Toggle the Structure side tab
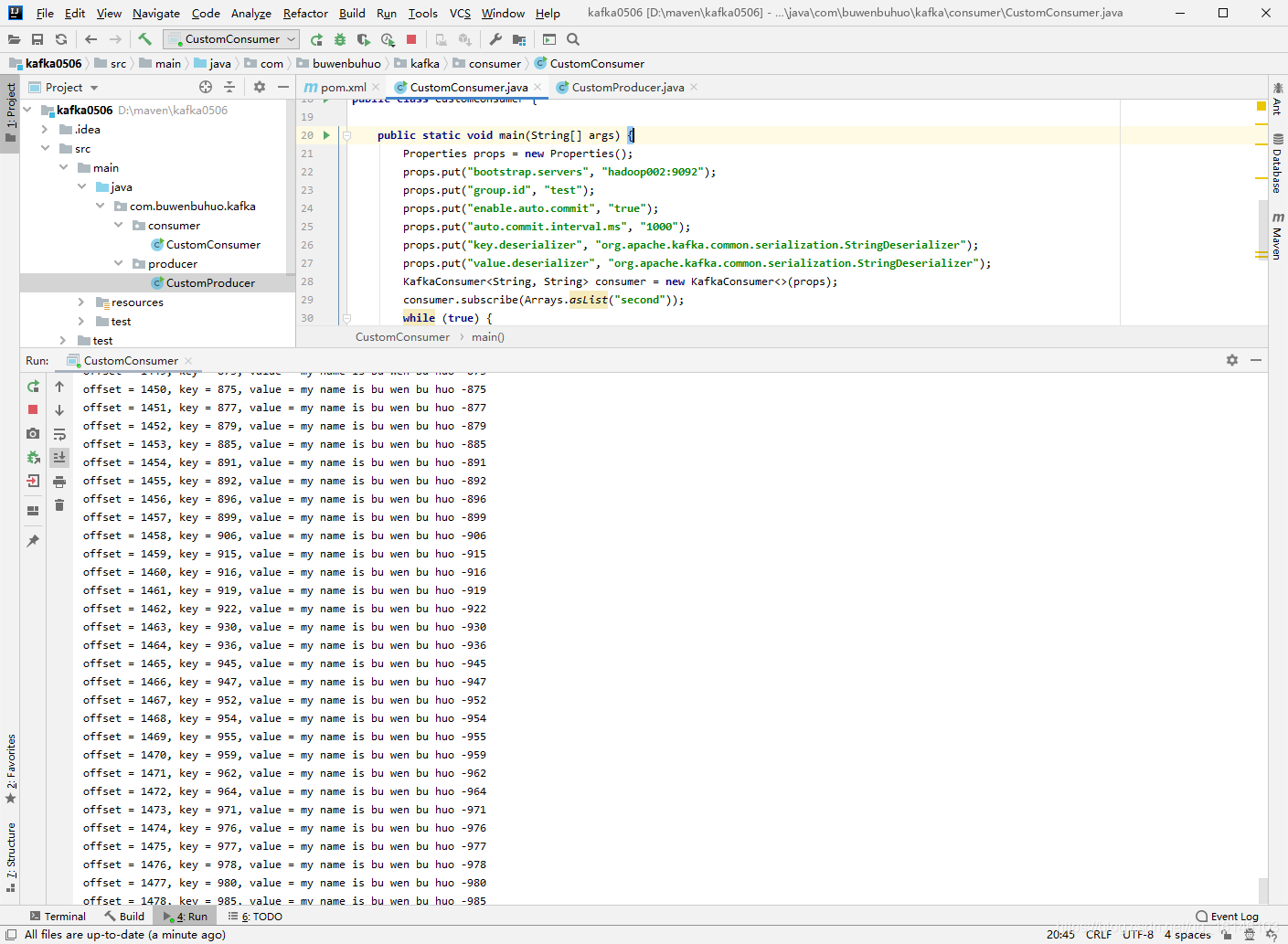The width and height of the screenshot is (1288, 944). [10, 856]
